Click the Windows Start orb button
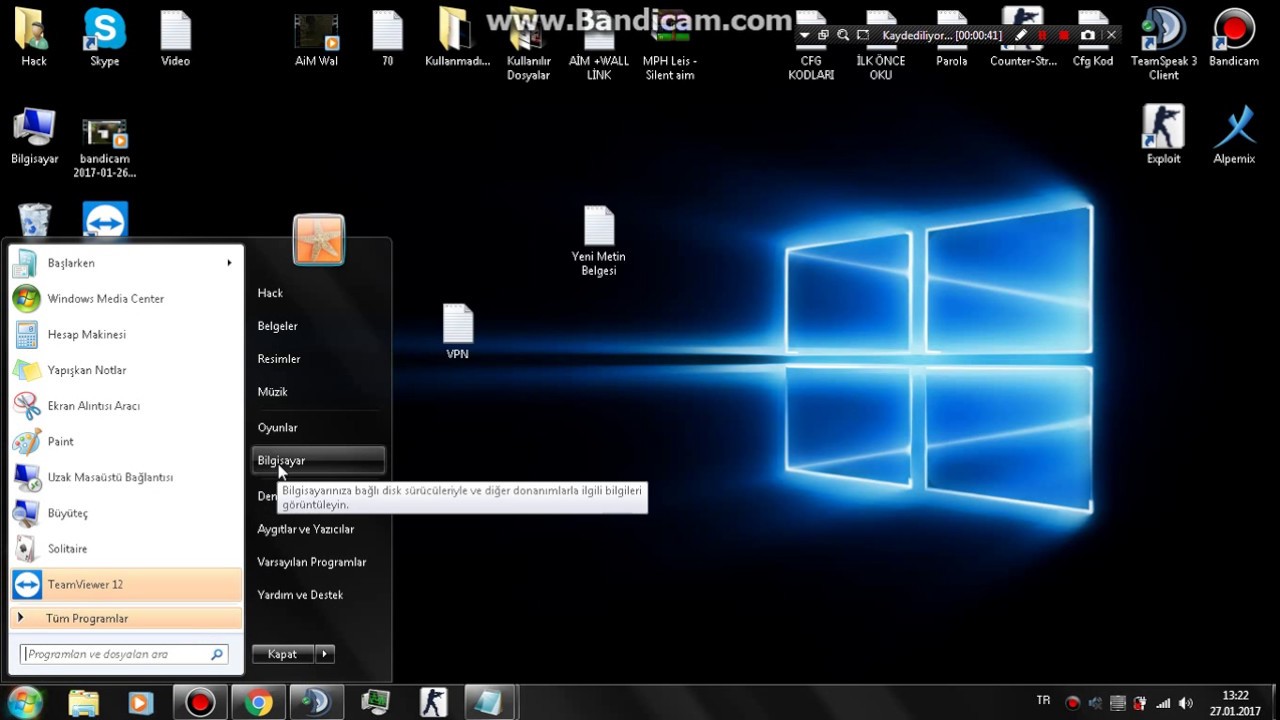 26,702
